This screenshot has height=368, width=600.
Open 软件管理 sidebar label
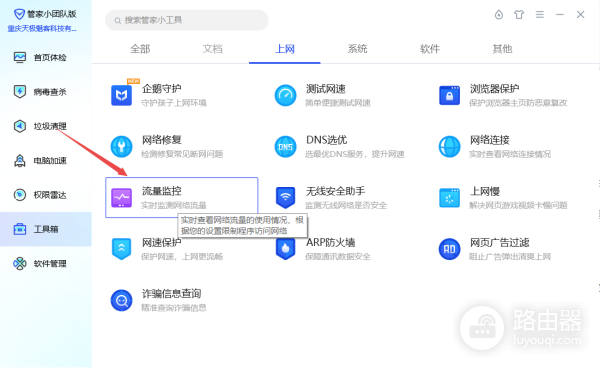(50, 264)
